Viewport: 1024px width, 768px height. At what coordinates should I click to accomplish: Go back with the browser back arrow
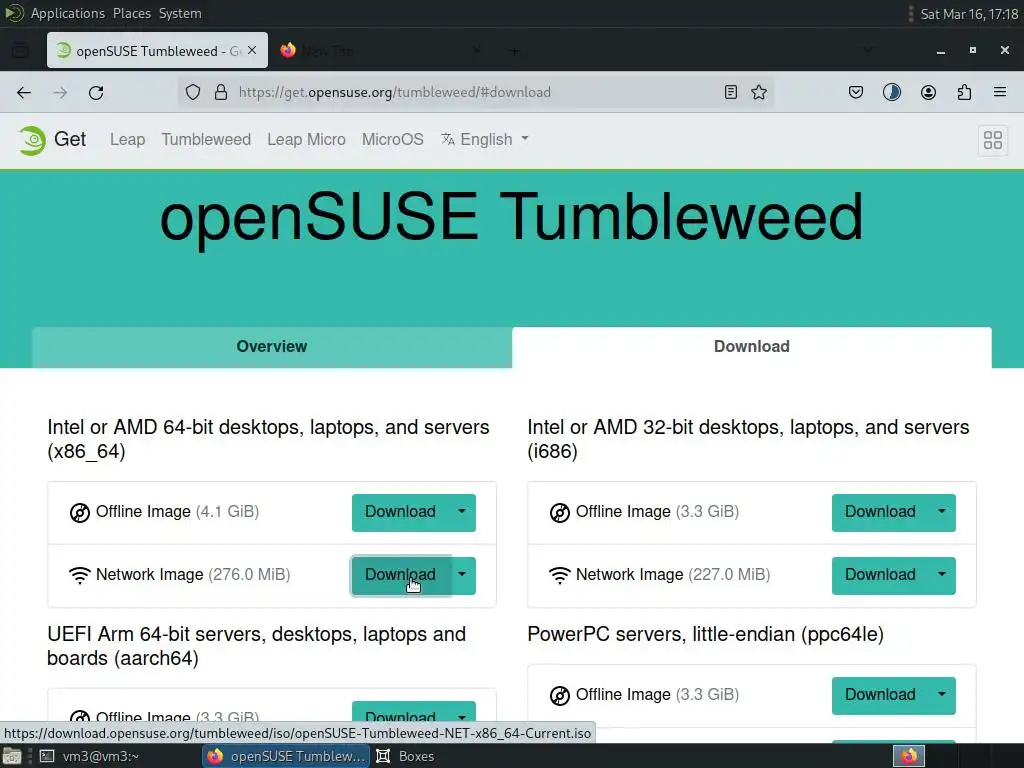[24, 93]
